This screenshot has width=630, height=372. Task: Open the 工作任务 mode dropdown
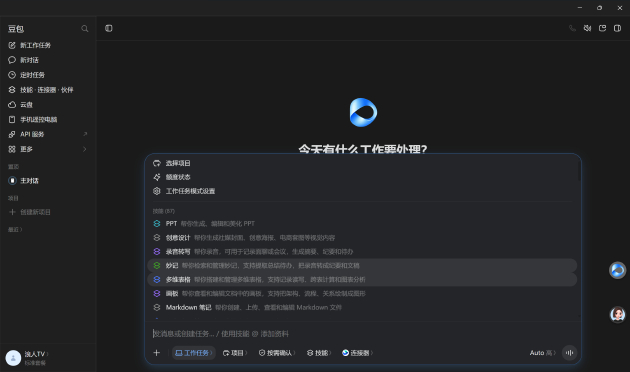point(194,353)
